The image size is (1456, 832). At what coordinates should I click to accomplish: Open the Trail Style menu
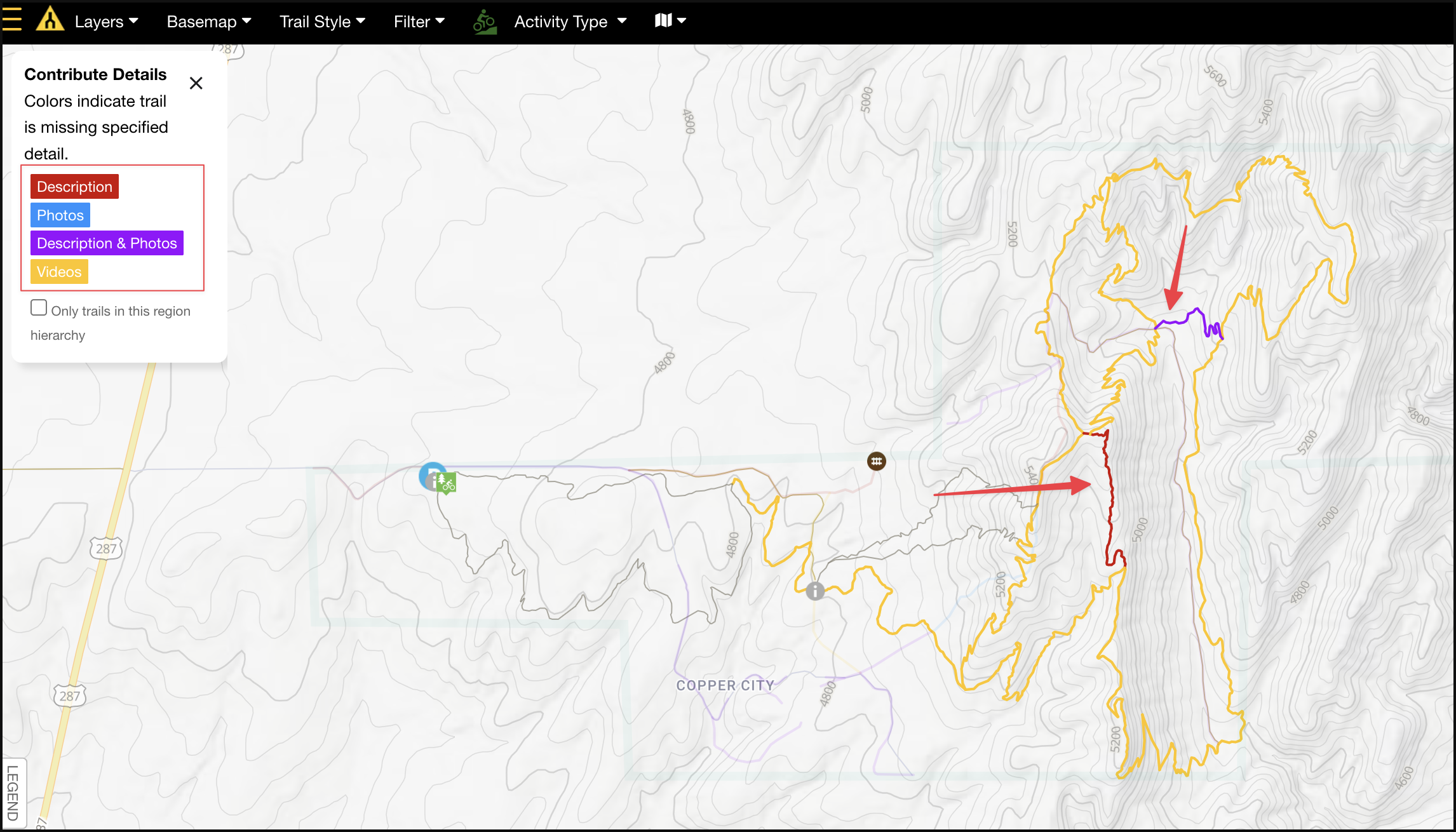click(322, 22)
